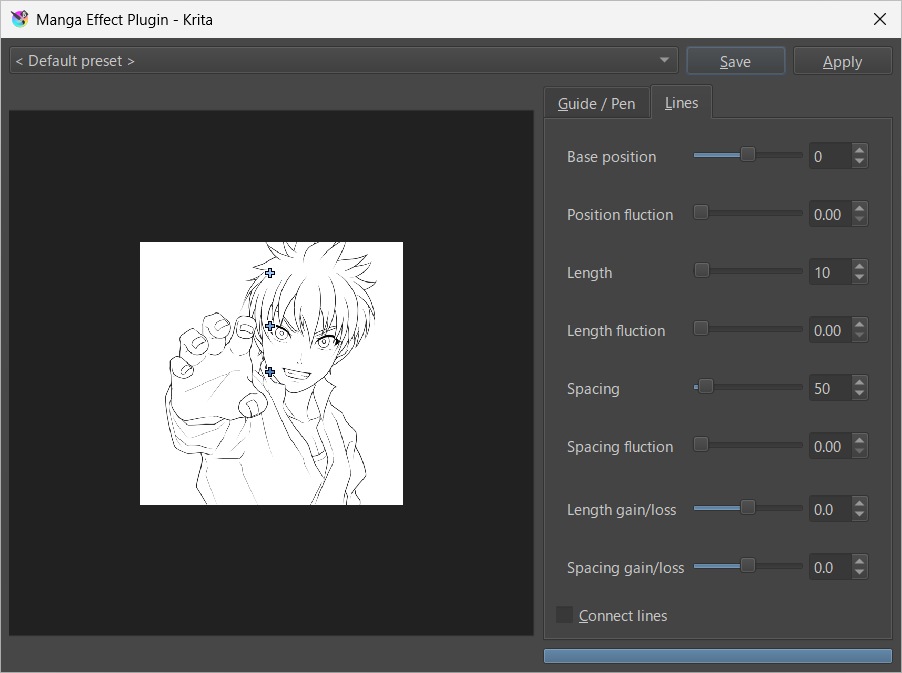The image size is (902, 673).
Task: Decrease Length value with down arrow
Action: tap(859, 278)
